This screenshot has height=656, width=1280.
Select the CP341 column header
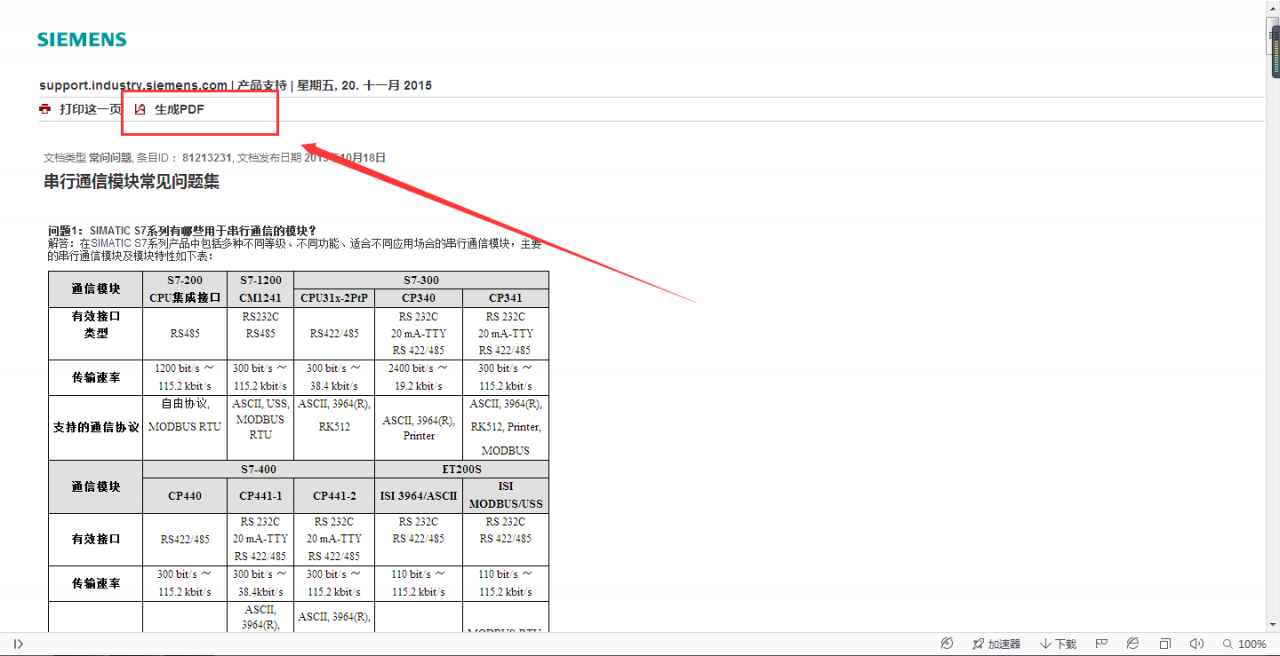pyautogui.click(x=505, y=298)
